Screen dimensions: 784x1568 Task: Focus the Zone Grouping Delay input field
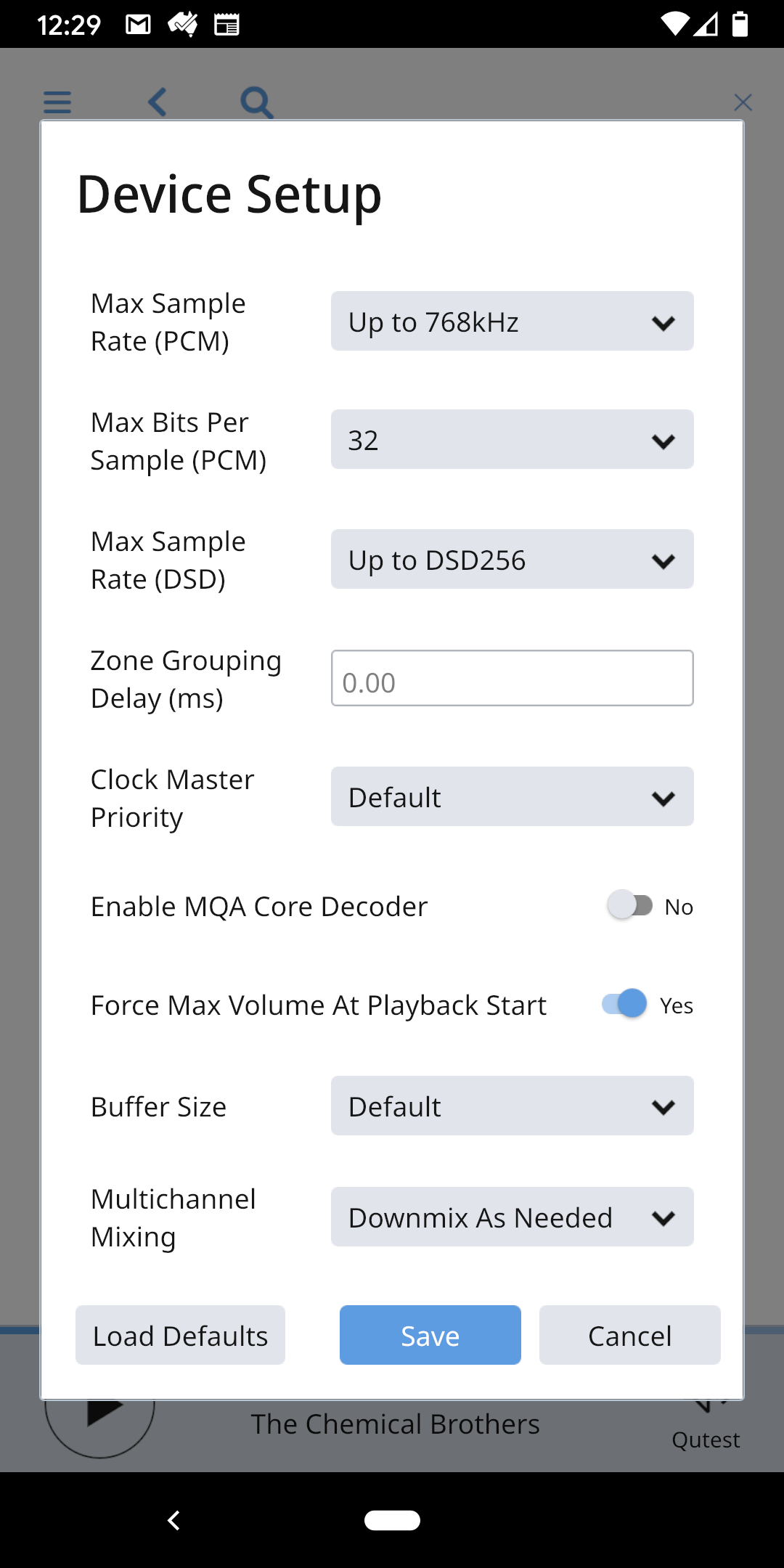point(513,678)
